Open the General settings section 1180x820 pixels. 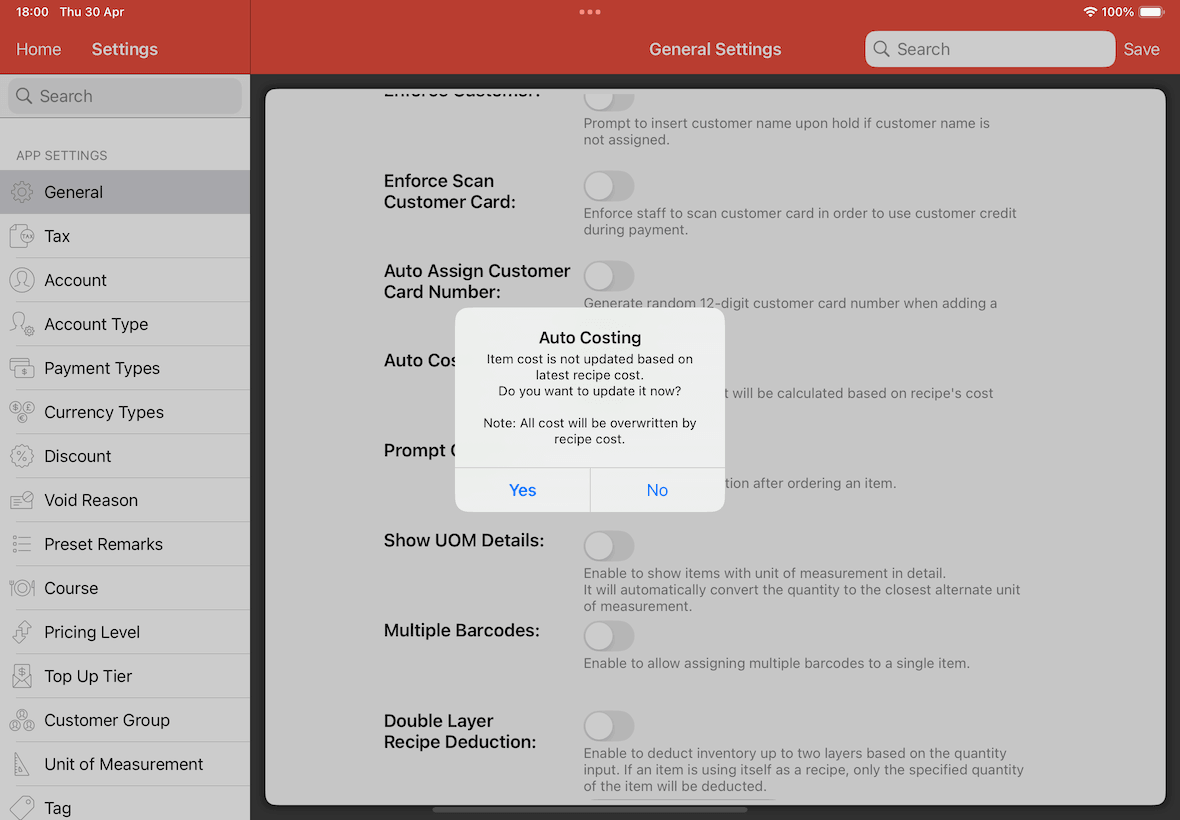click(125, 192)
